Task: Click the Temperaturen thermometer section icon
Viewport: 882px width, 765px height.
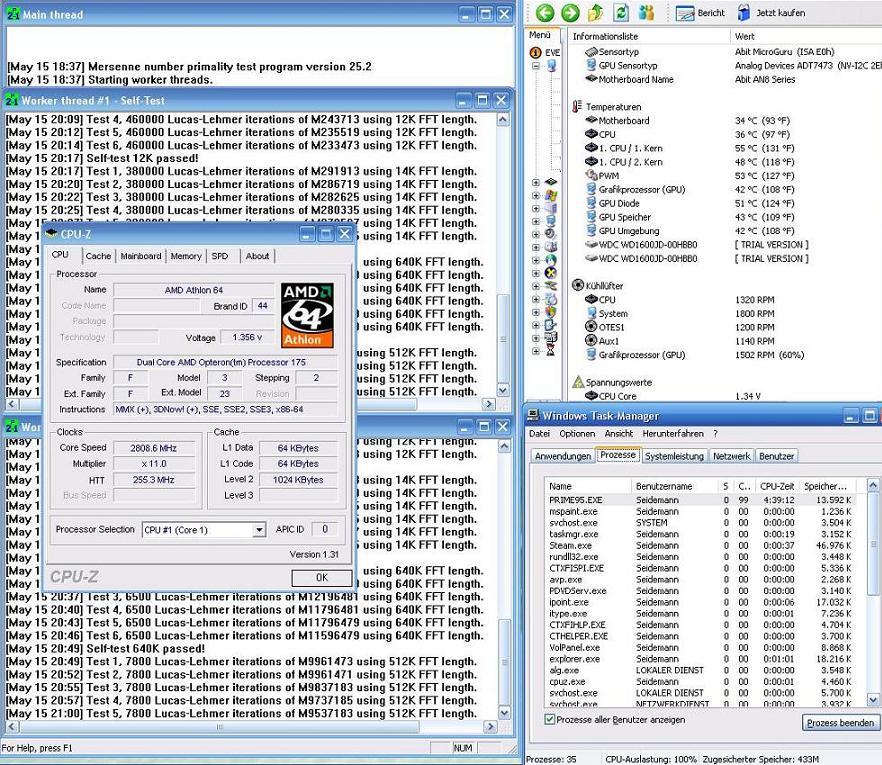Action: (577, 106)
